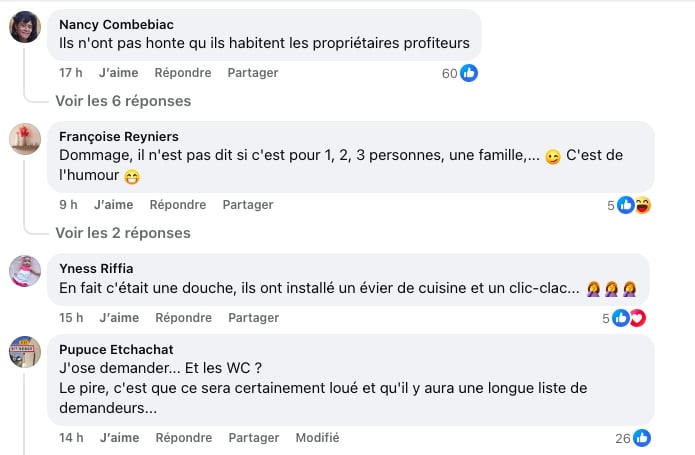
Task: Share Yness Riffia's comment via Partager
Action: pos(253,318)
